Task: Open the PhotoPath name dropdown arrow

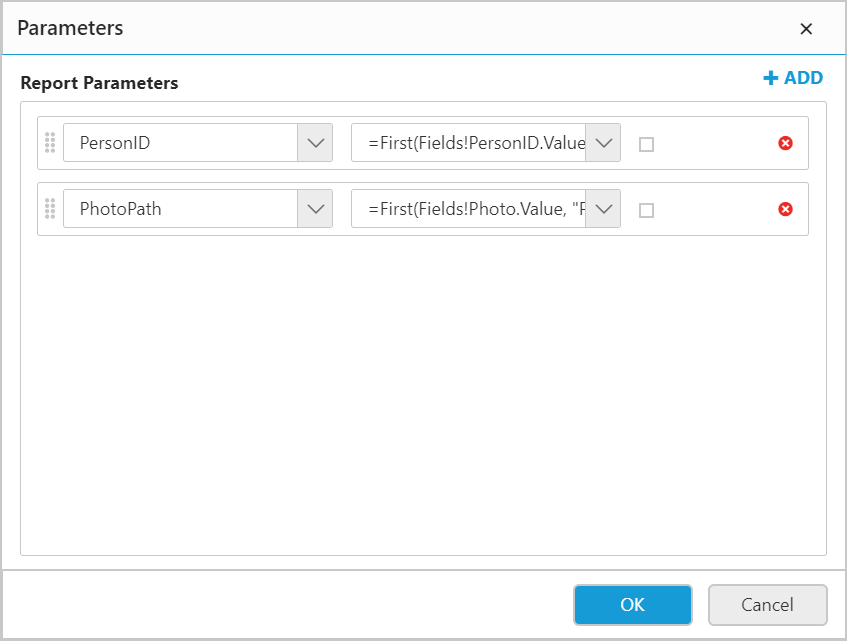Action: click(315, 209)
